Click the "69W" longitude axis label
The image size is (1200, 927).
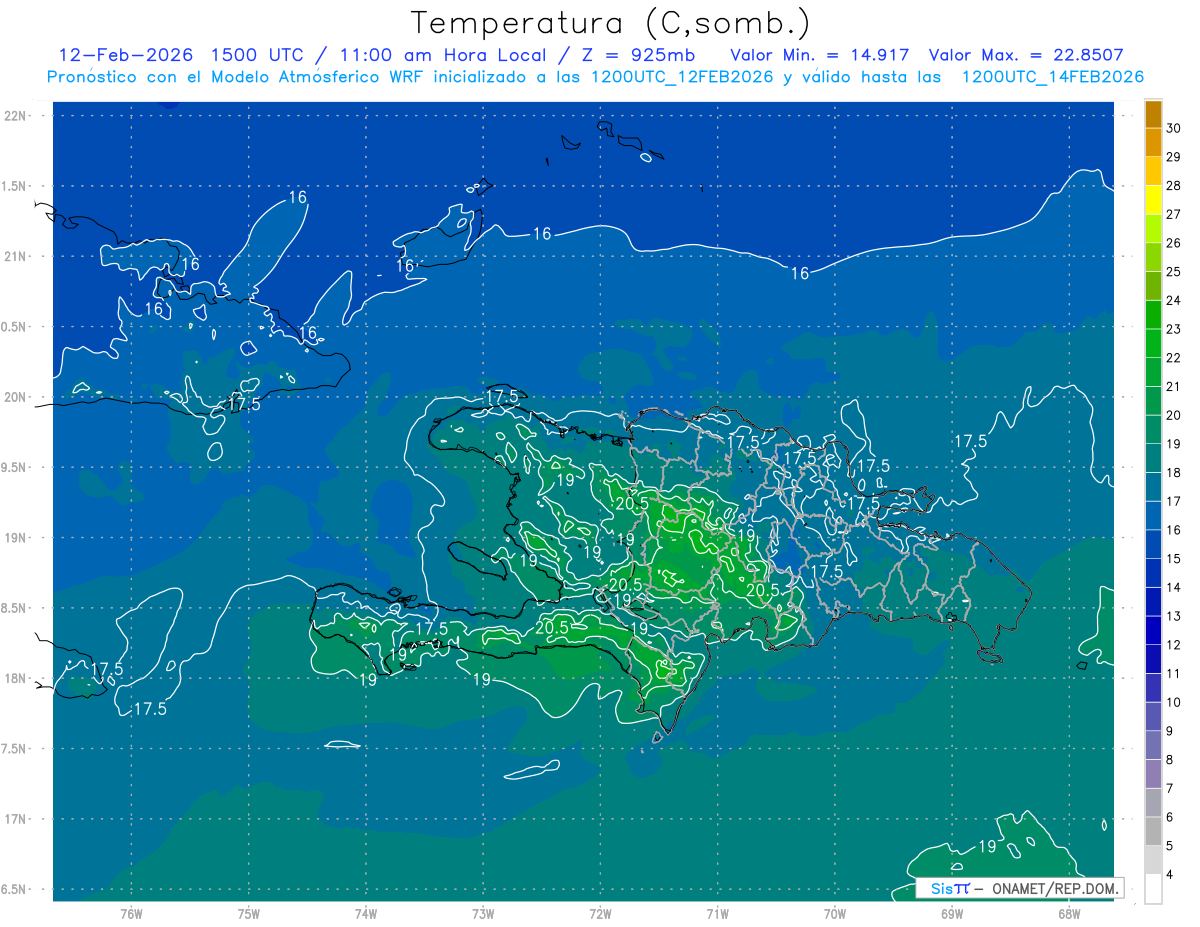coord(952,914)
